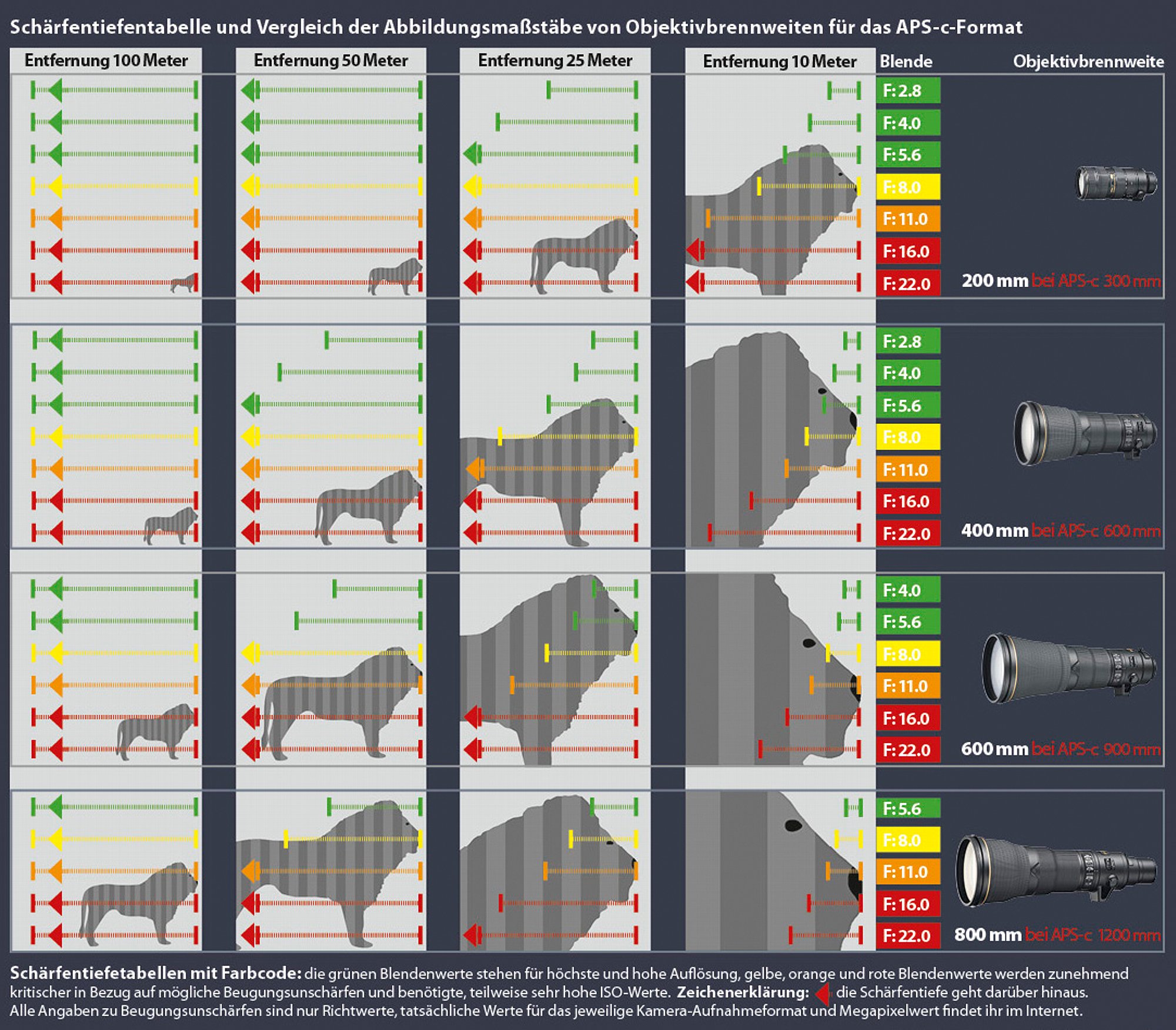Click the 'Blende' column heading

click(x=906, y=61)
